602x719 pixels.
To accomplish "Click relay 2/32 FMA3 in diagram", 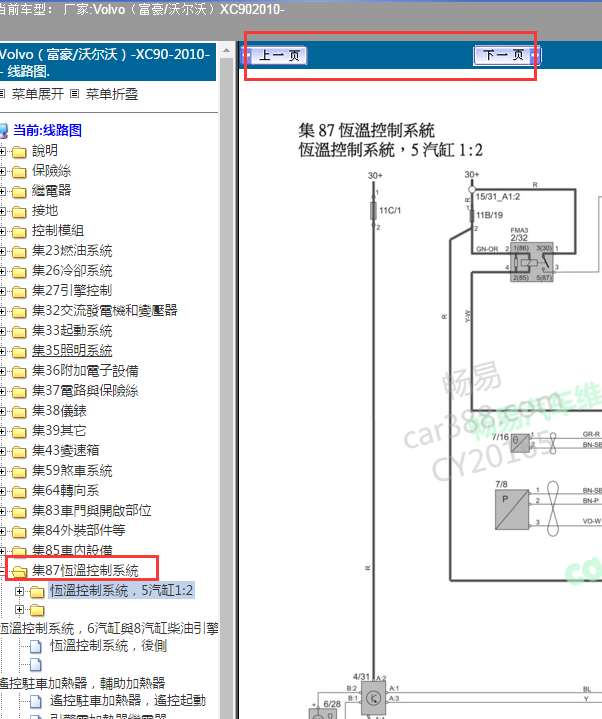I will pos(532,262).
